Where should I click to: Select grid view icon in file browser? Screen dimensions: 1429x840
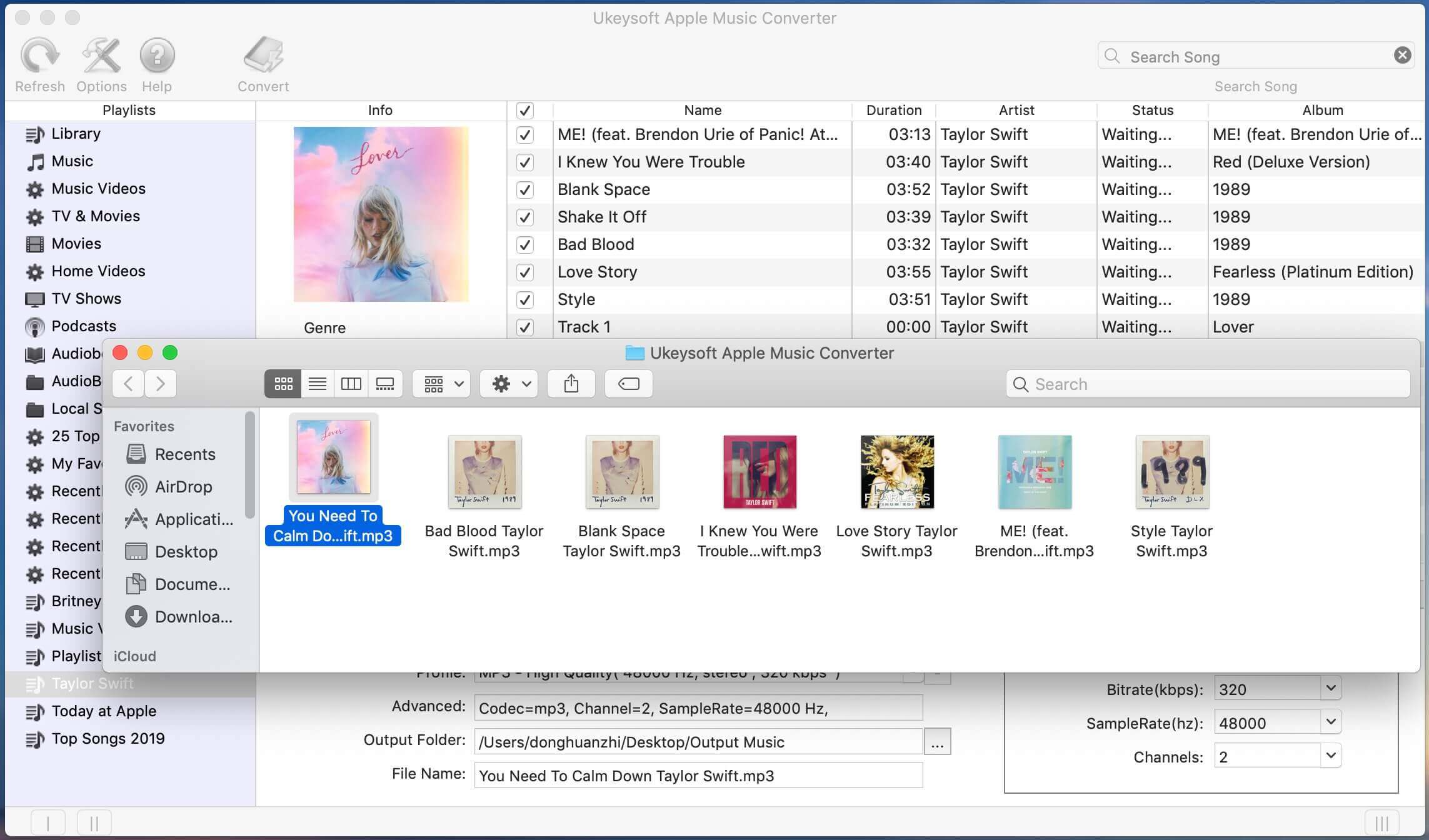coord(283,383)
